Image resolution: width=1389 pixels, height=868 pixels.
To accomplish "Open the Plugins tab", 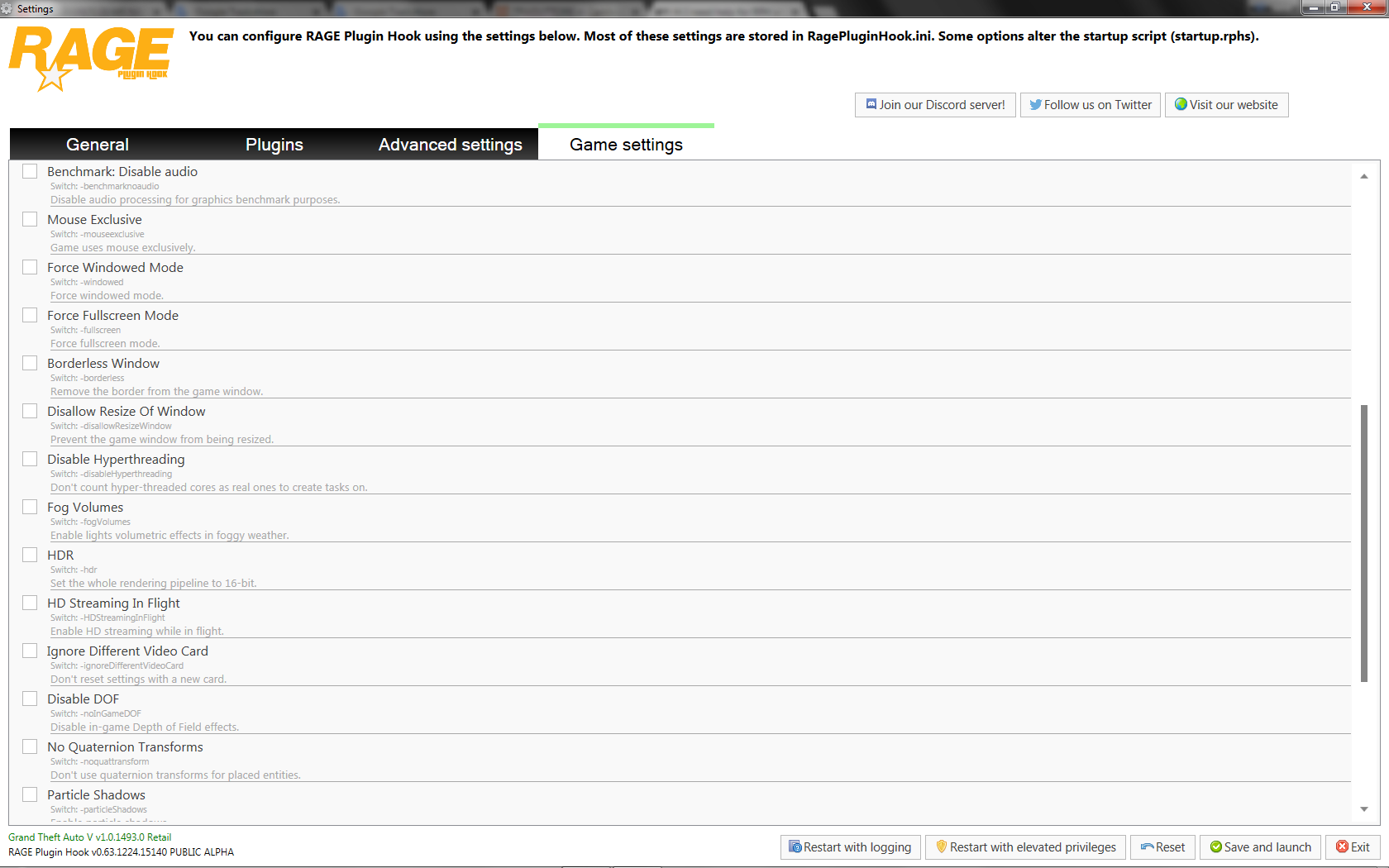I will [x=274, y=145].
